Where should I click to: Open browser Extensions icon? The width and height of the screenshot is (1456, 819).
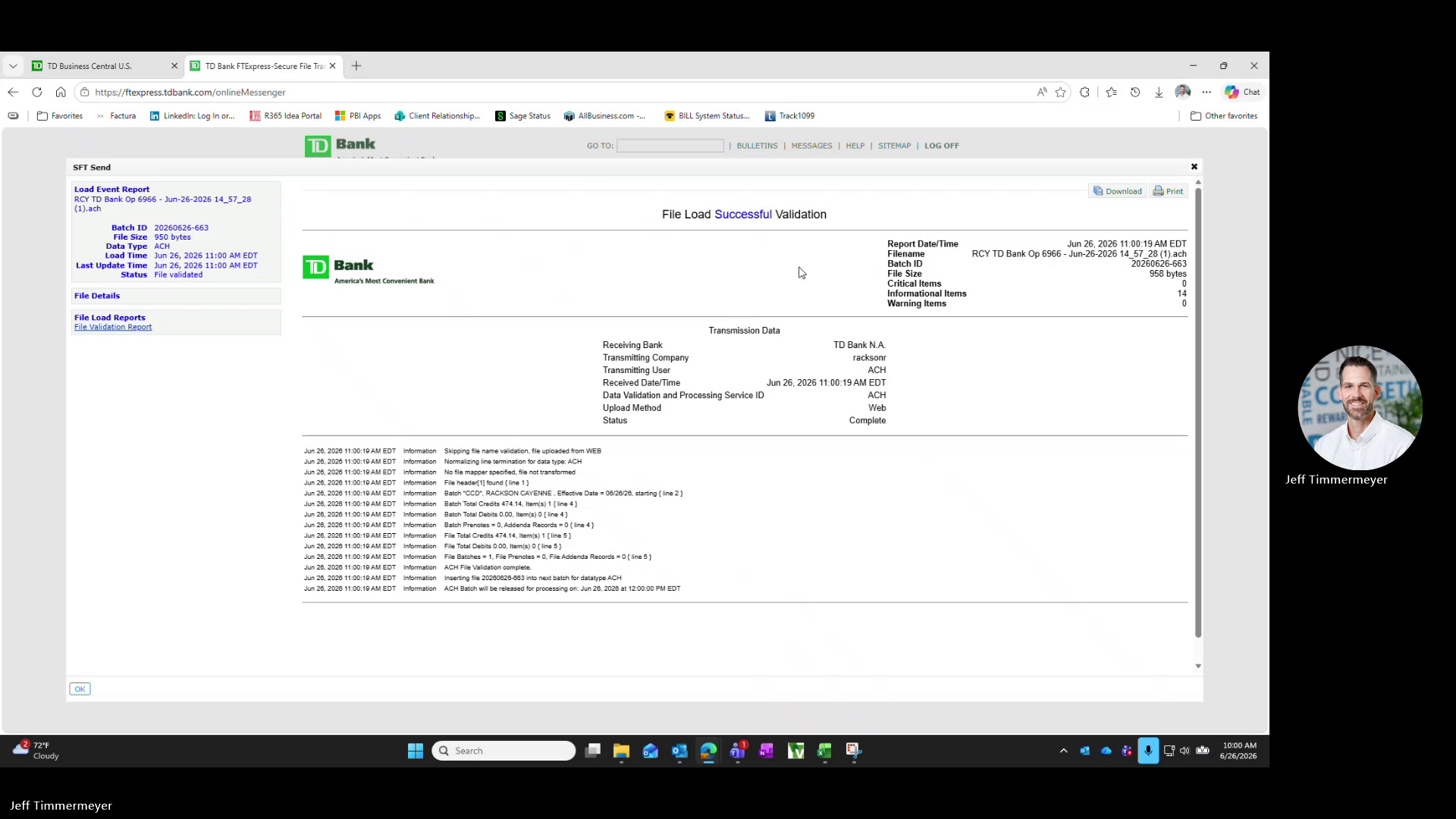tap(1084, 93)
